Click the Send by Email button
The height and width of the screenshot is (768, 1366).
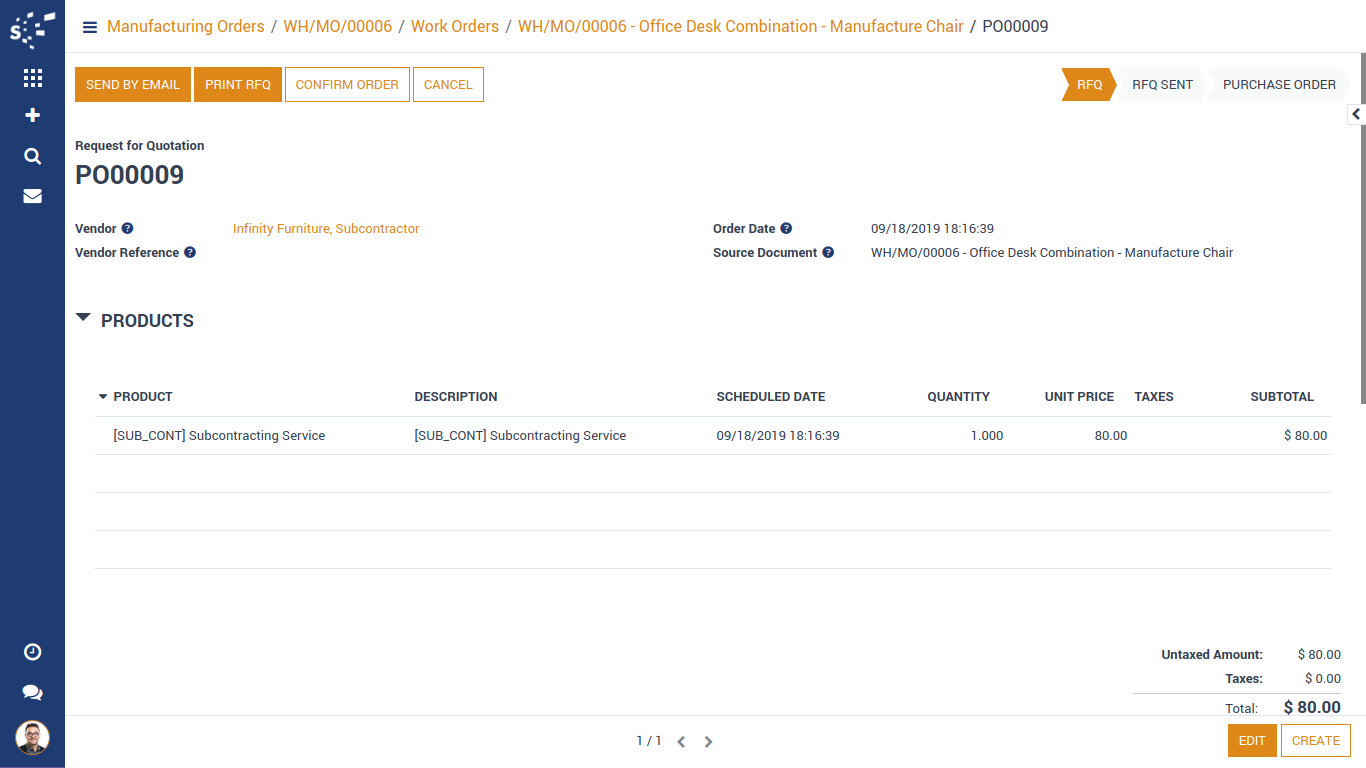133,85
